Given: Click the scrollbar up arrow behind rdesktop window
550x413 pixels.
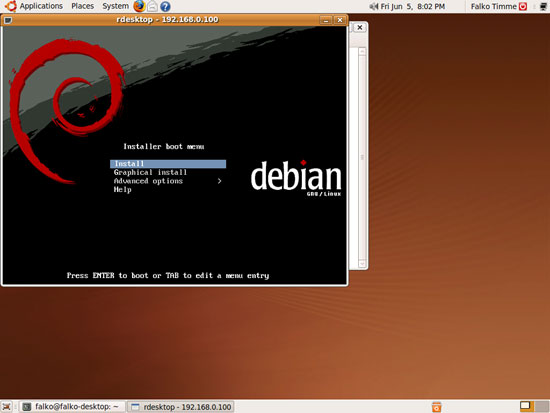Looking at the screenshot, I should (362, 52).
